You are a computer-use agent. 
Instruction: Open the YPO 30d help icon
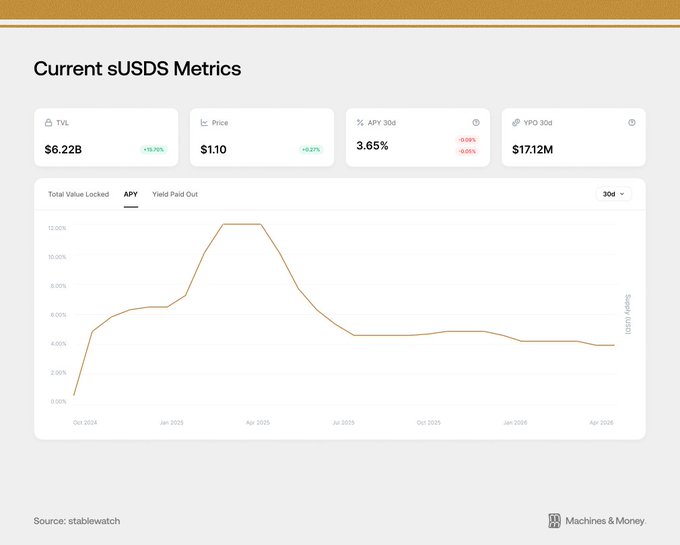632,123
